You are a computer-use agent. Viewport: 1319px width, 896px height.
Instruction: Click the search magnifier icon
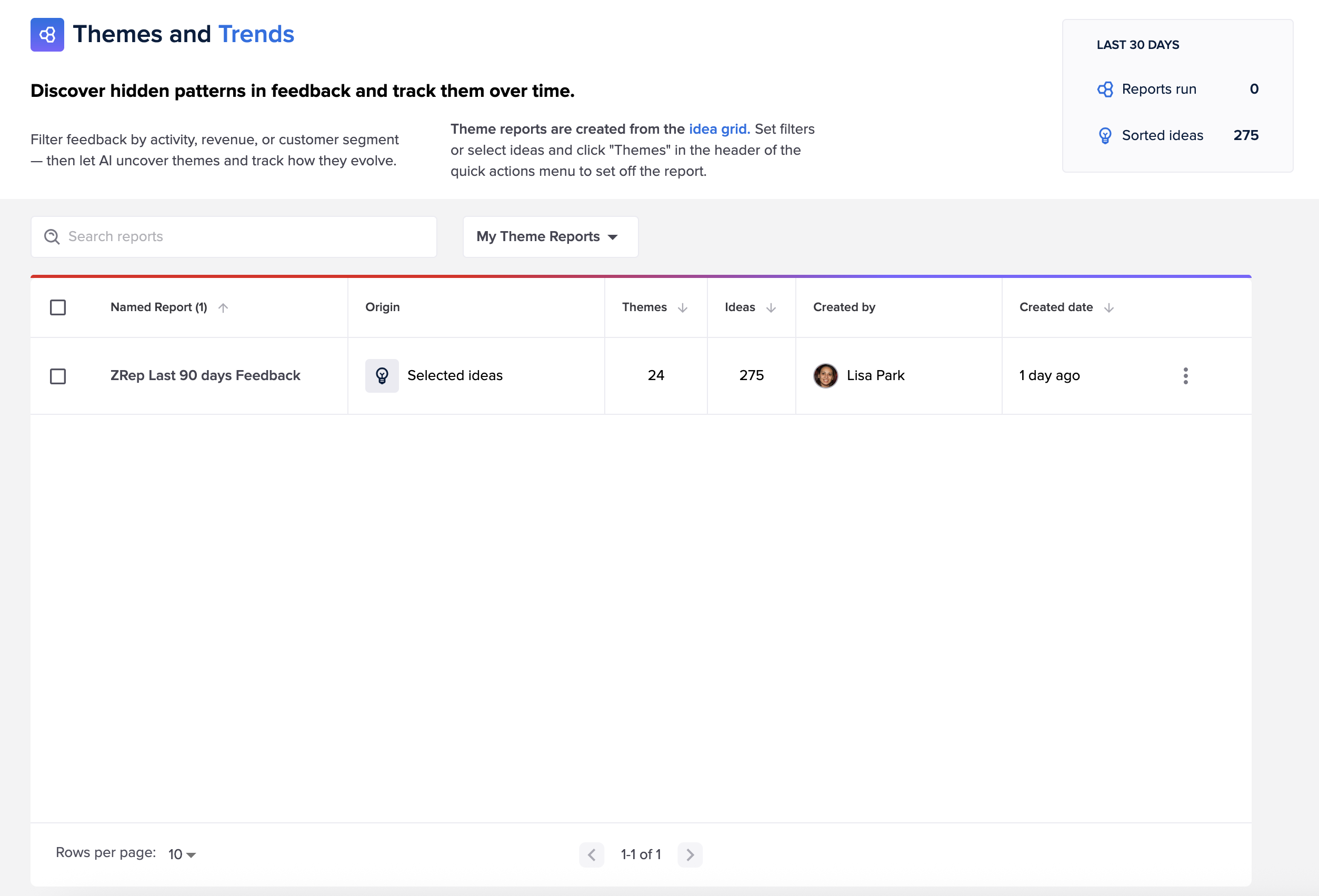(52, 237)
